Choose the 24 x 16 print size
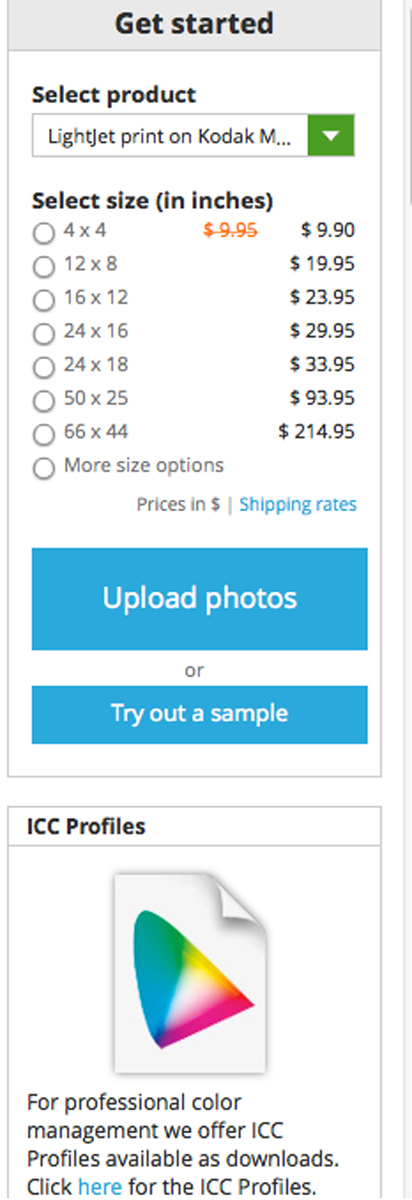 tap(43, 333)
